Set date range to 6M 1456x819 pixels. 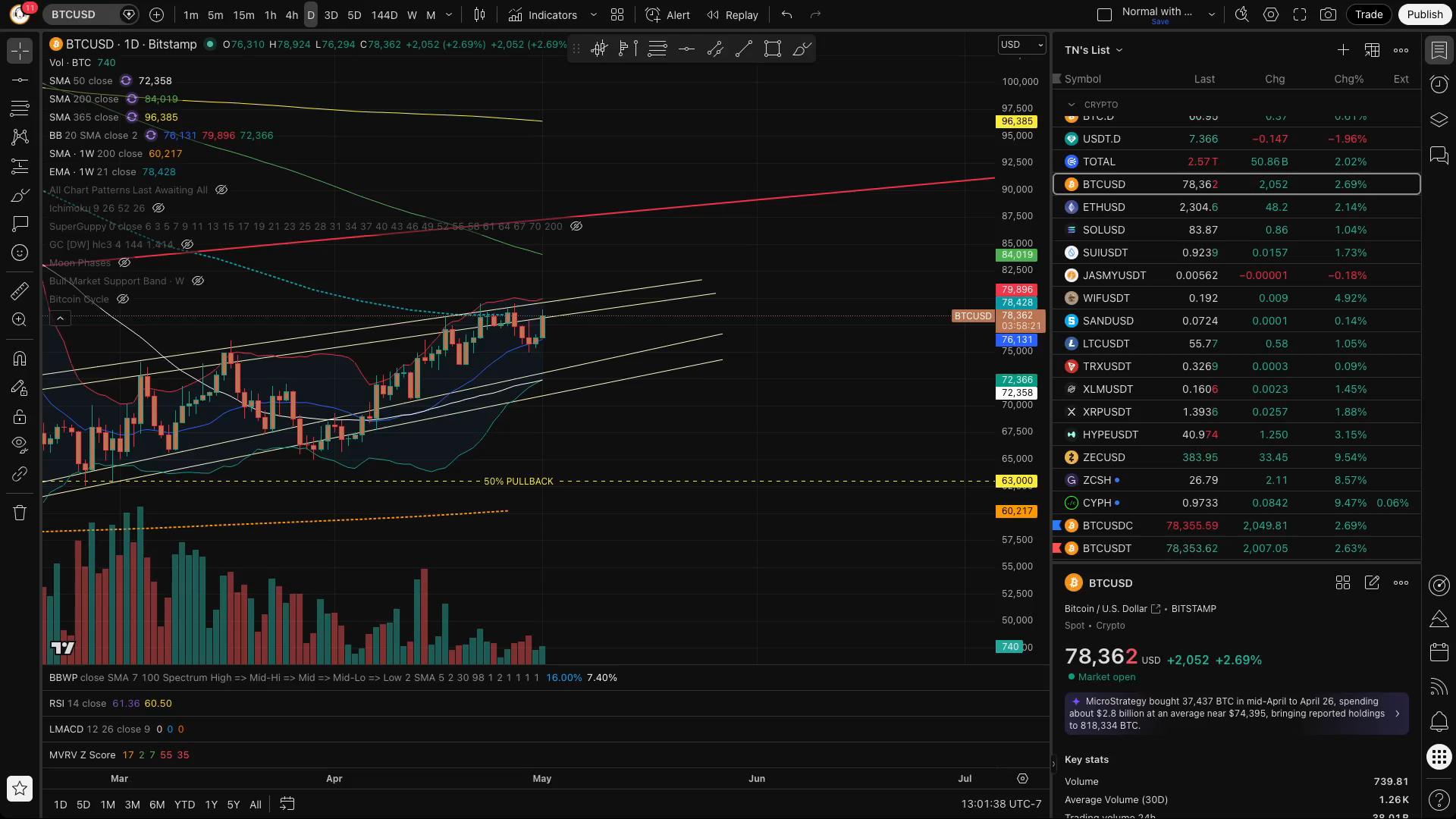point(157,805)
